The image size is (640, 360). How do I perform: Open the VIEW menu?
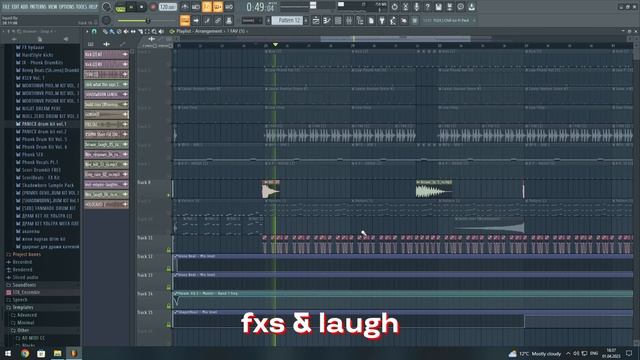click(x=53, y=7)
